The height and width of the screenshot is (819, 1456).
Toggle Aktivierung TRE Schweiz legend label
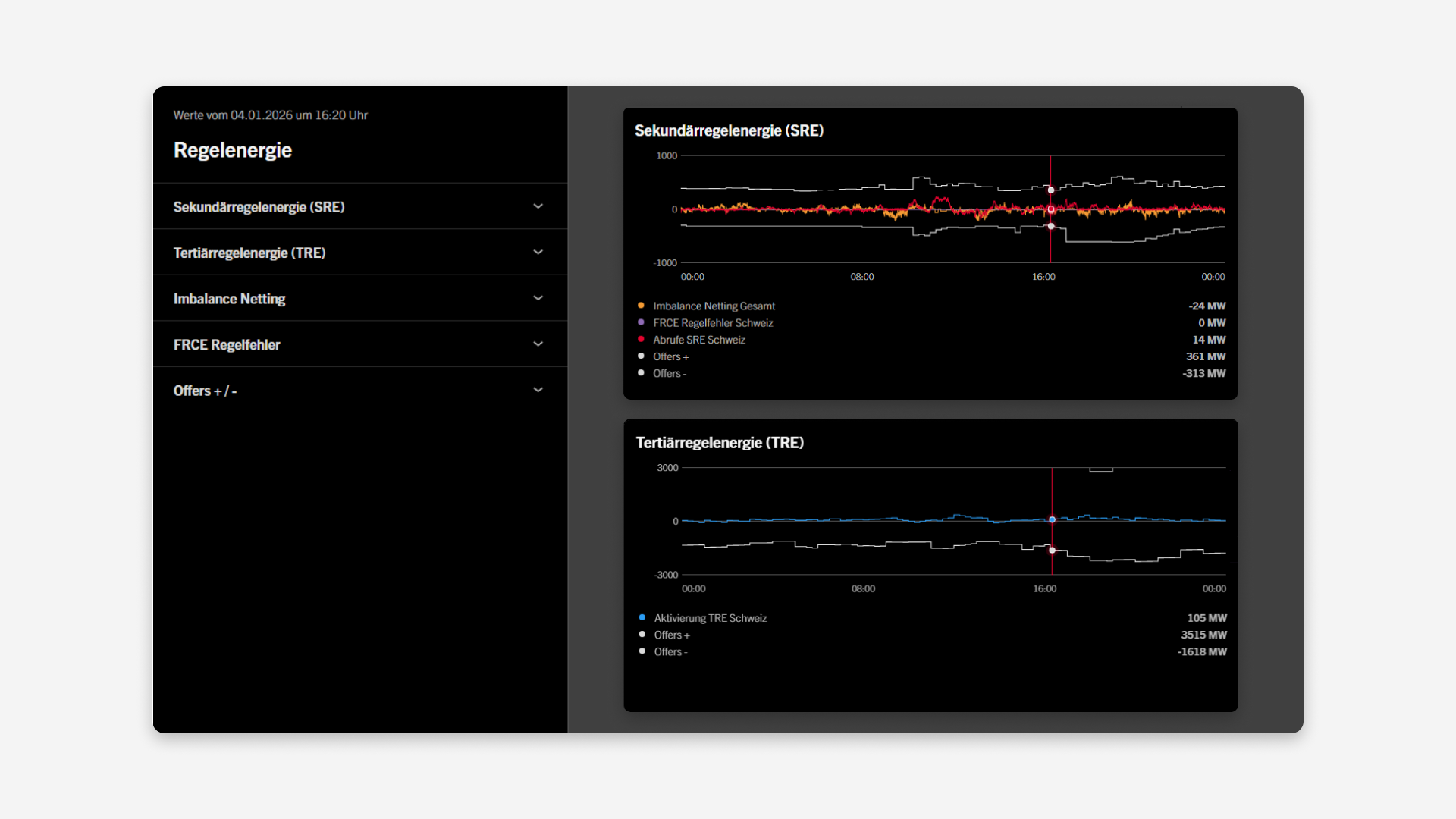711,618
